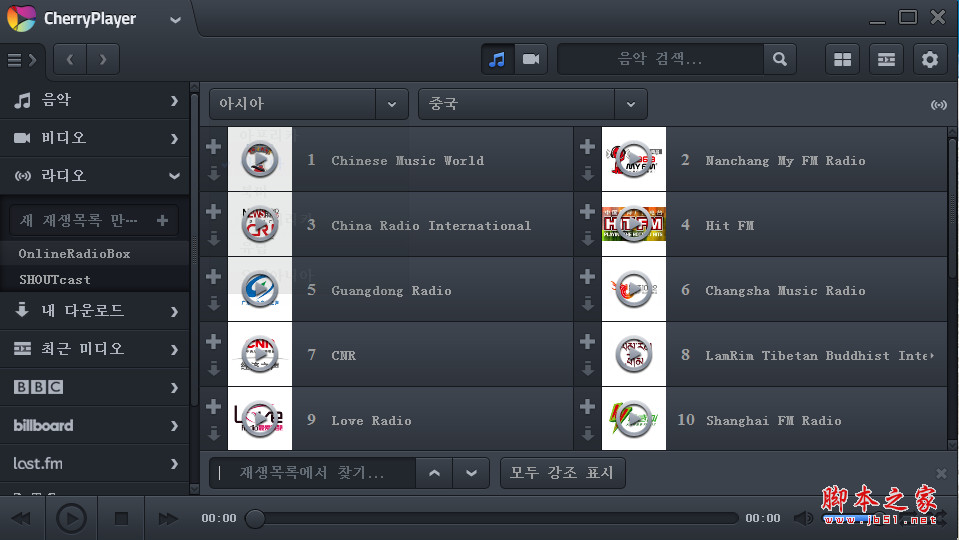The image size is (959, 540).
Task: Play Chinese Music World thumbnail
Action: pyautogui.click(x=260, y=160)
